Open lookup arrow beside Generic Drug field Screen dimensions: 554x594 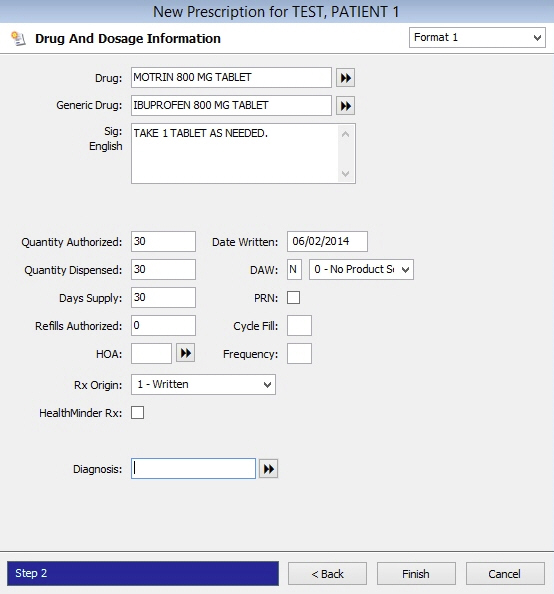[345, 106]
